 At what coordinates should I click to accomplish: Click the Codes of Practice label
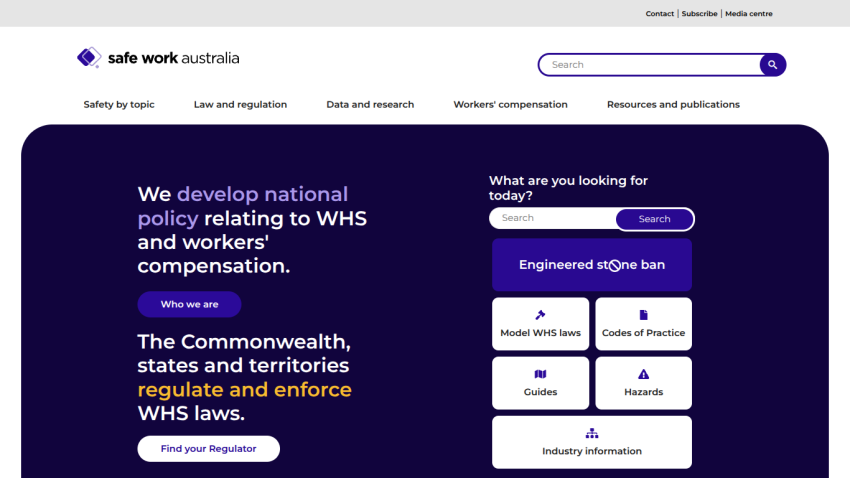point(643,333)
